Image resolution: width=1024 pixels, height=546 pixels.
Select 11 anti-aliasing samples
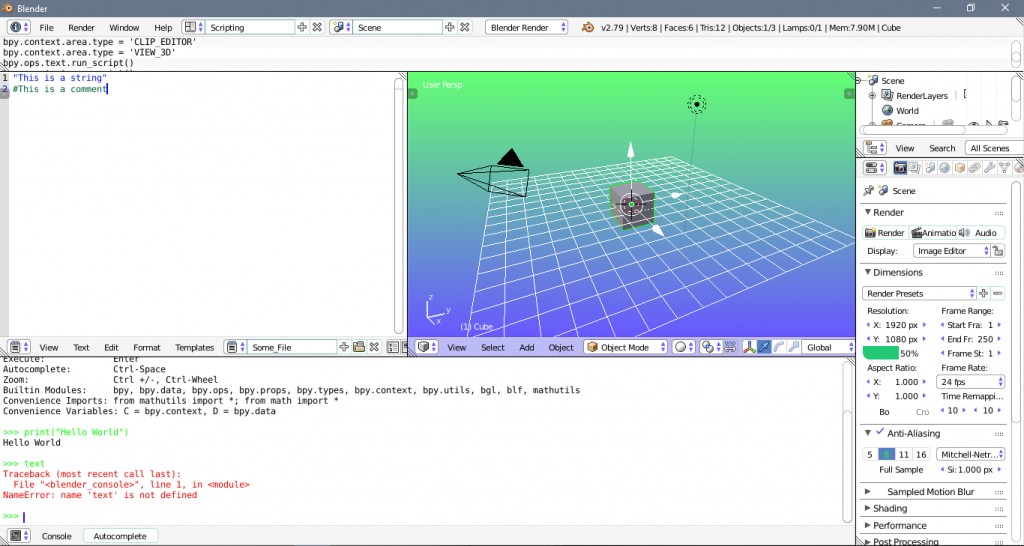[x=903, y=454]
